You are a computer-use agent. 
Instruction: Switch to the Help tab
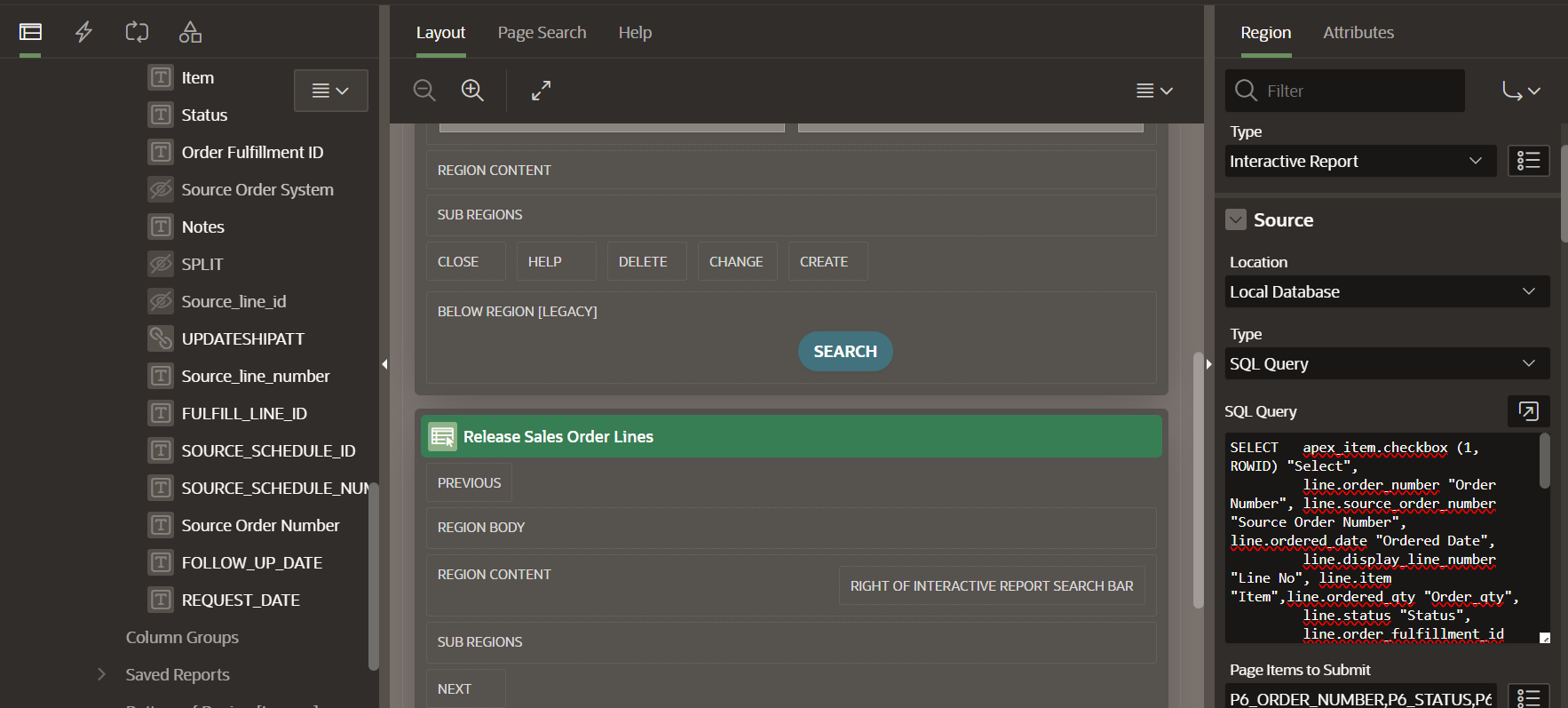coord(635,33)
